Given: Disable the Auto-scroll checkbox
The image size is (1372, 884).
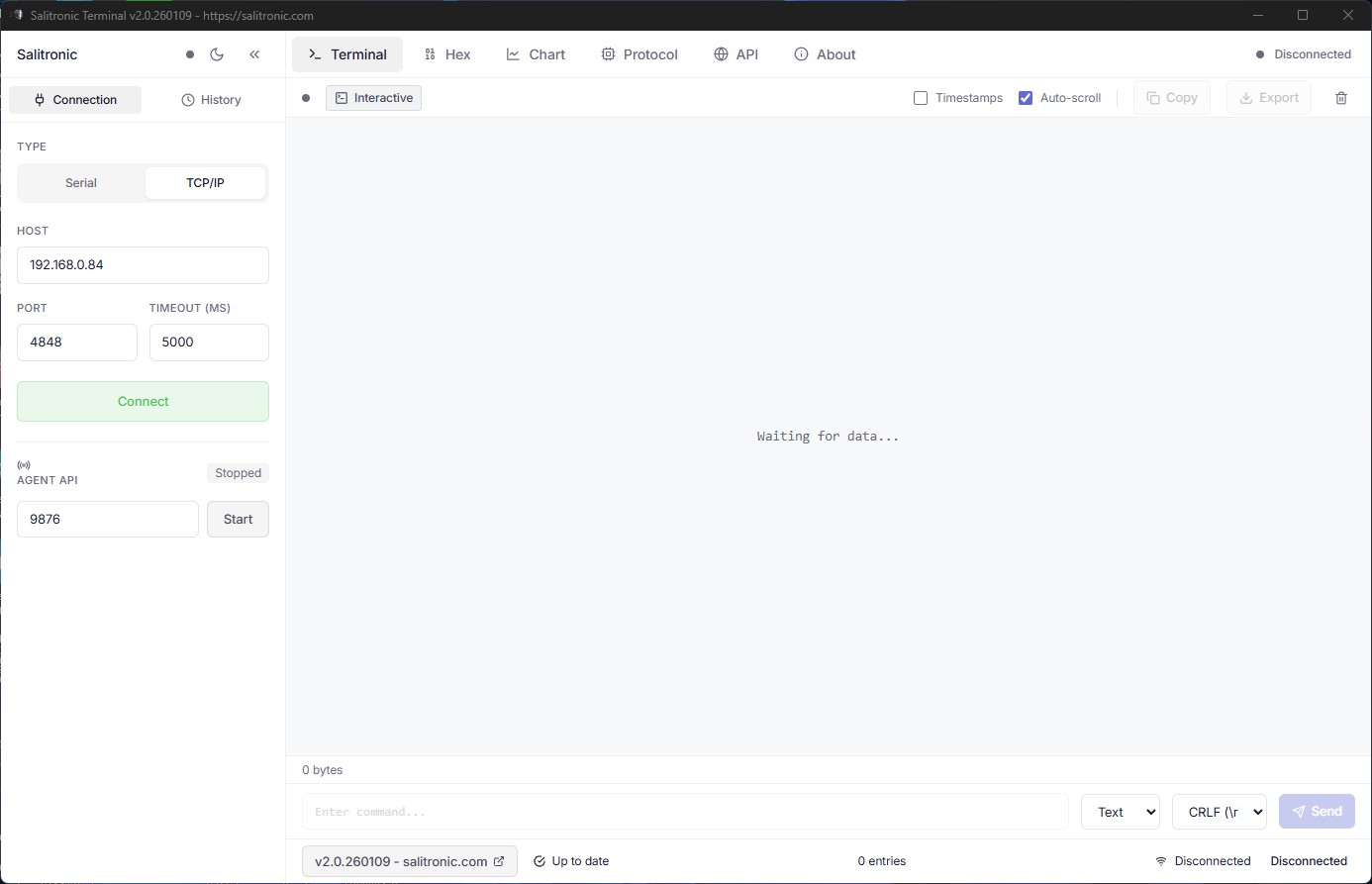Looking at the screenshot, I should [1026, 98].
